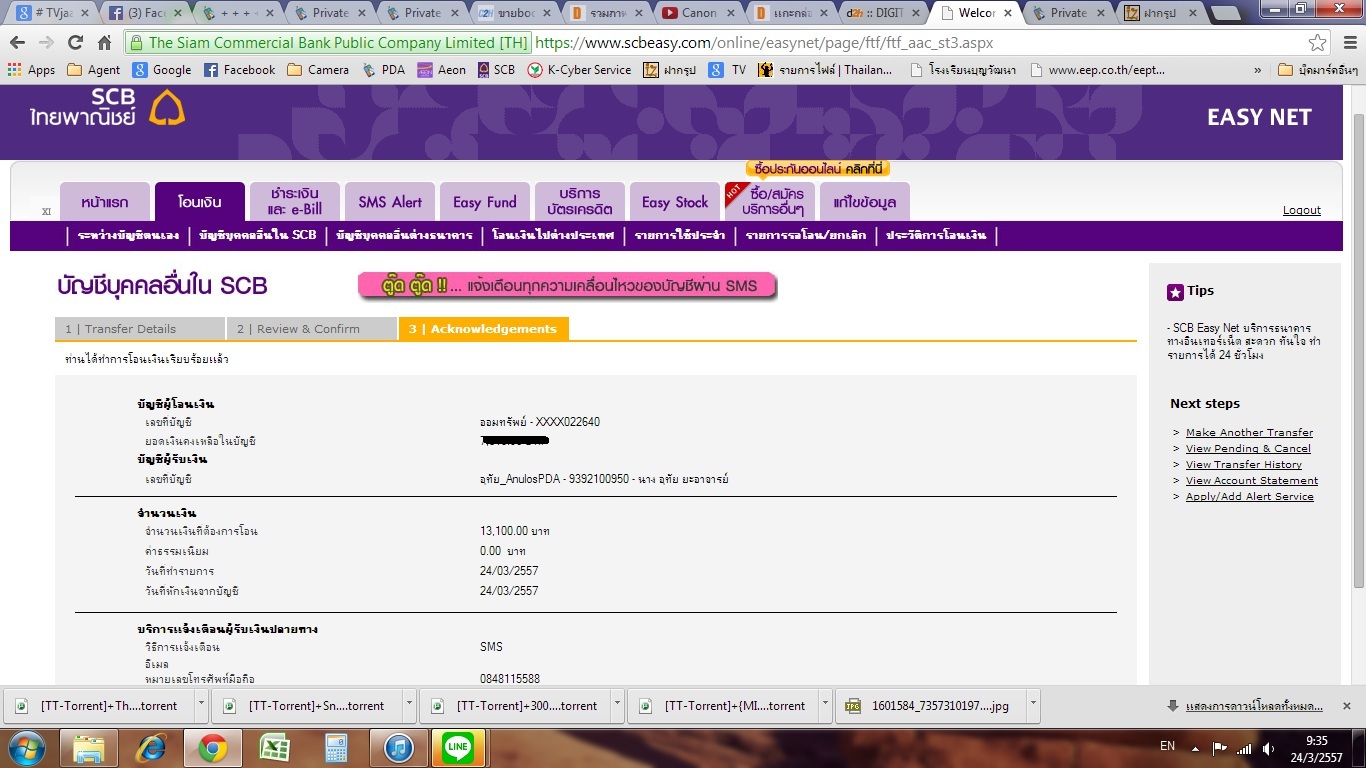Open LINE from the taskbar
This screenshot has width=1366, height=768.
coord(459,747)
